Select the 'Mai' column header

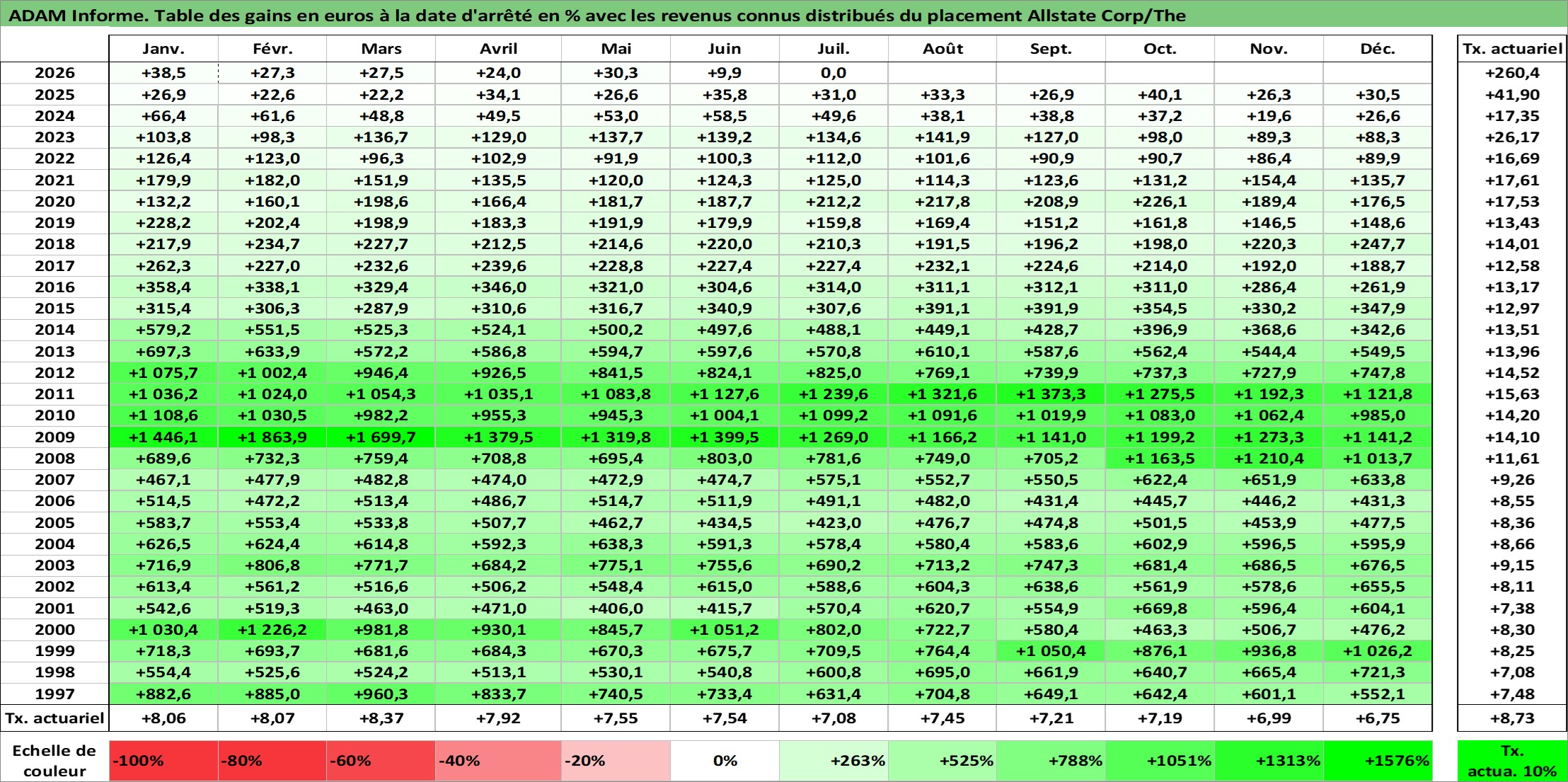(616, 49)
